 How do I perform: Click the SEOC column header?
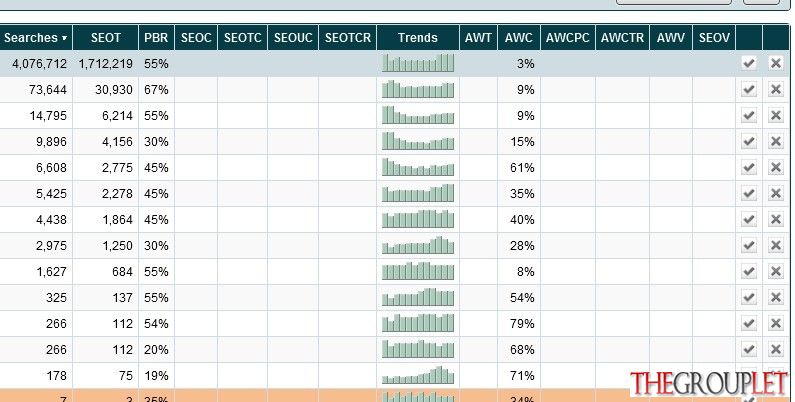(x=196, y=38)
